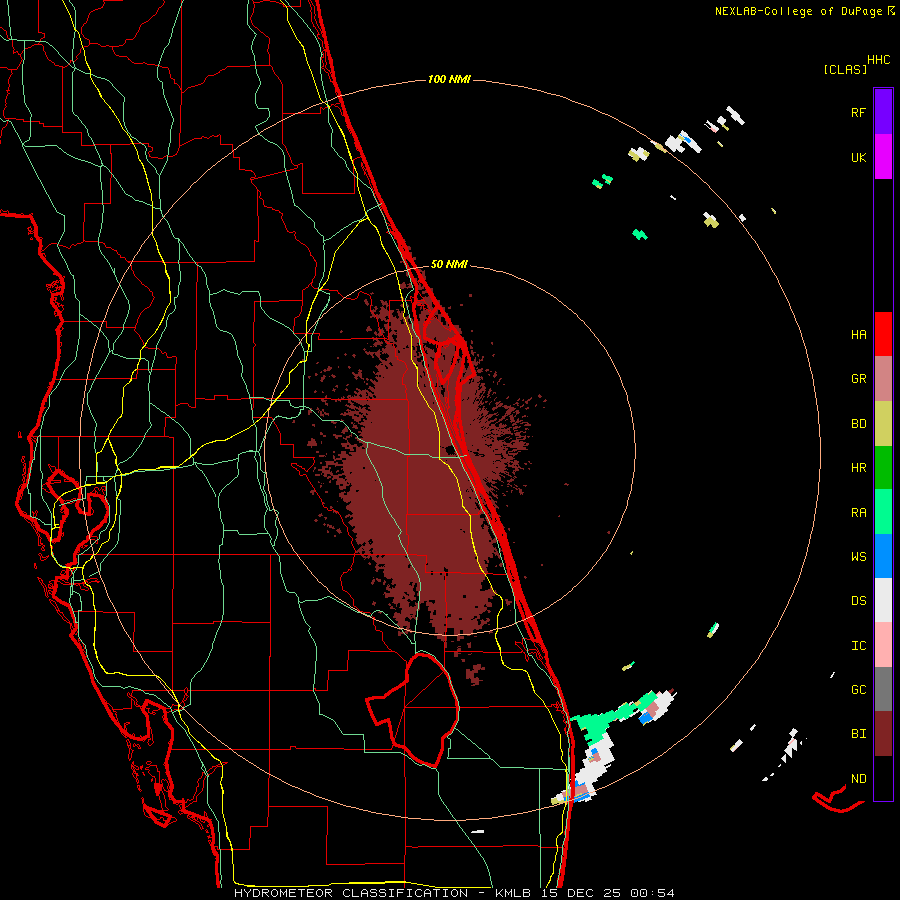Click the HR green legend swatch
This screenshot has height=900, width=900.
883,468
